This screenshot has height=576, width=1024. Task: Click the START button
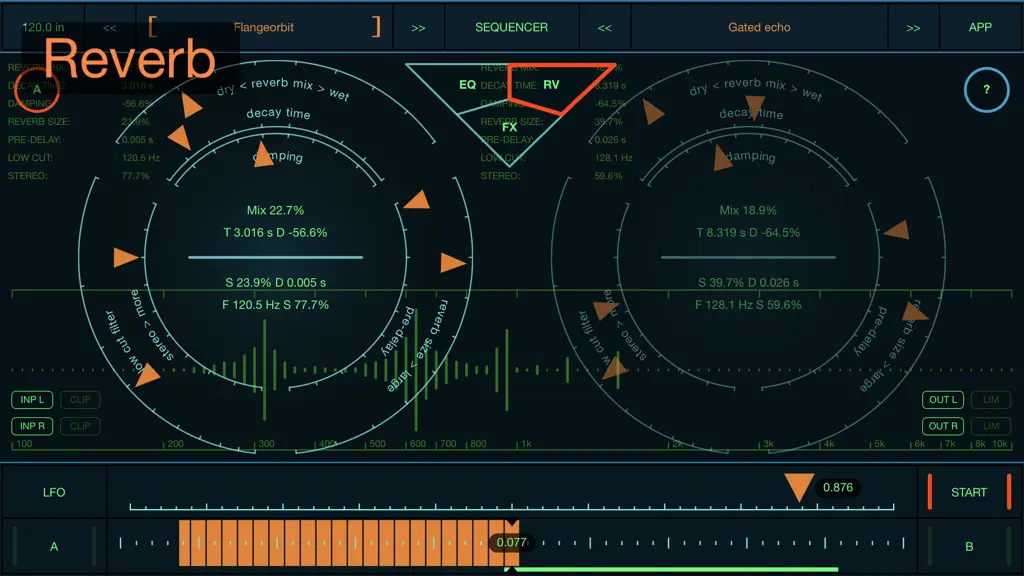(x=969, y=492)
